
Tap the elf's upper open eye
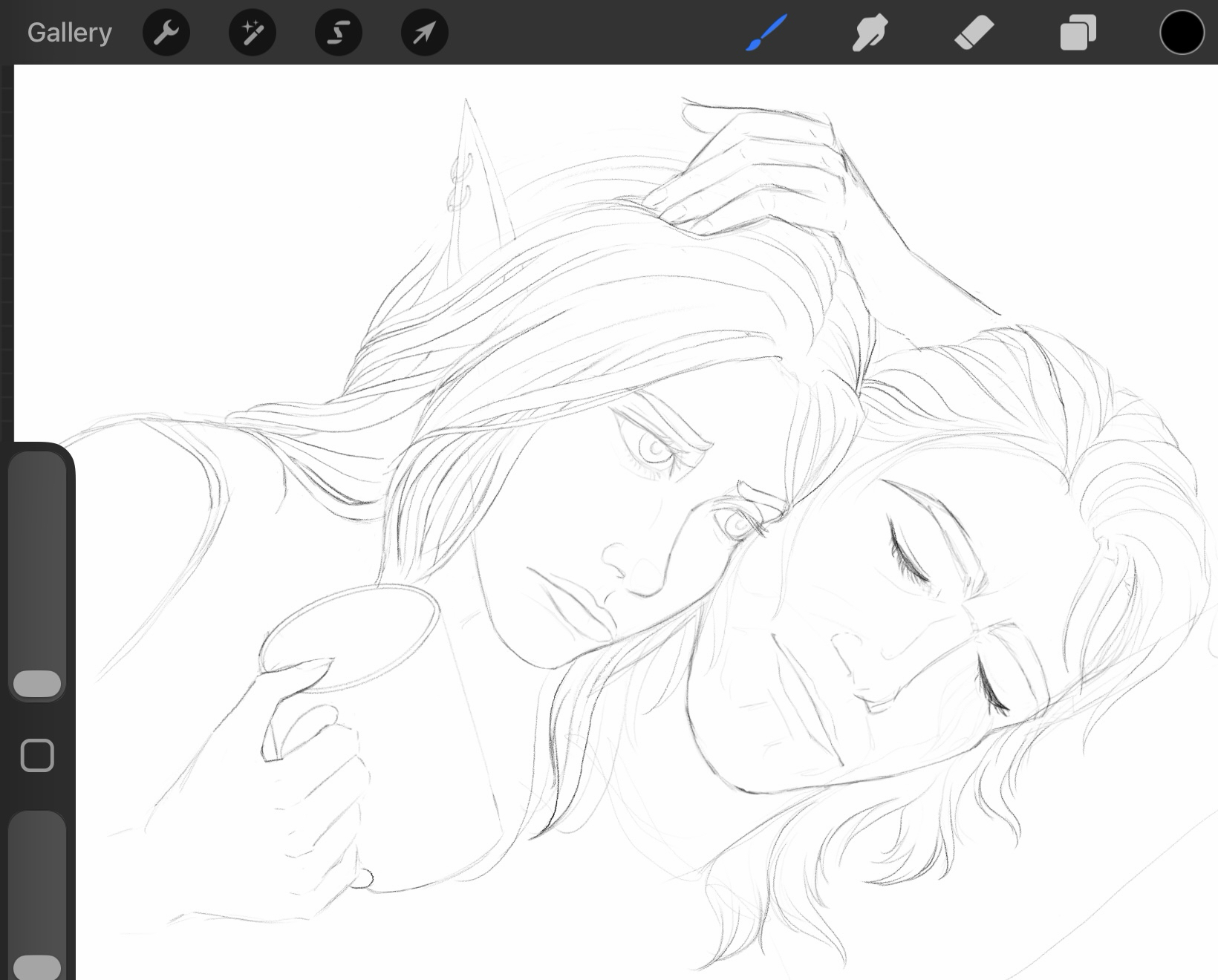(x=656, y=448)
